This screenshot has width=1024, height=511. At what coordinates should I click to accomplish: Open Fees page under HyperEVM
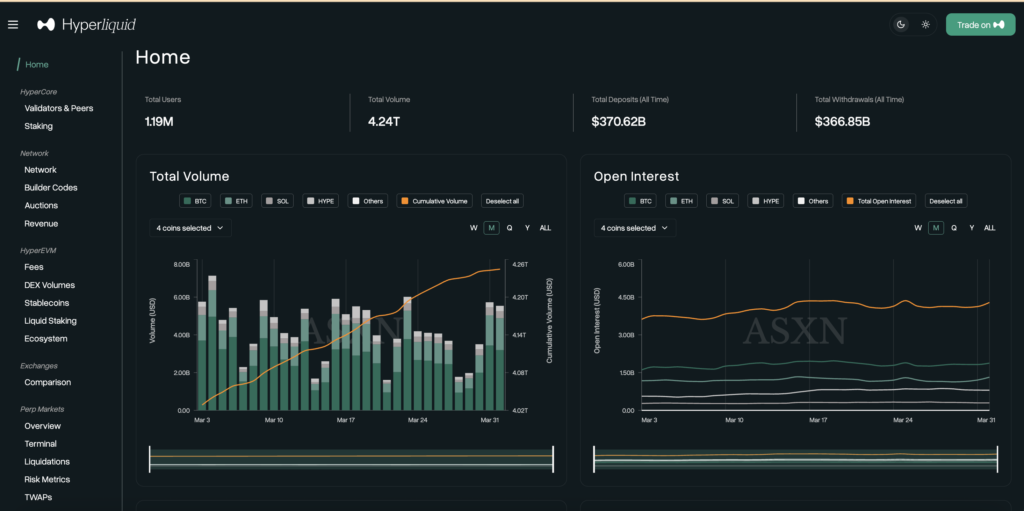(34, 267)
